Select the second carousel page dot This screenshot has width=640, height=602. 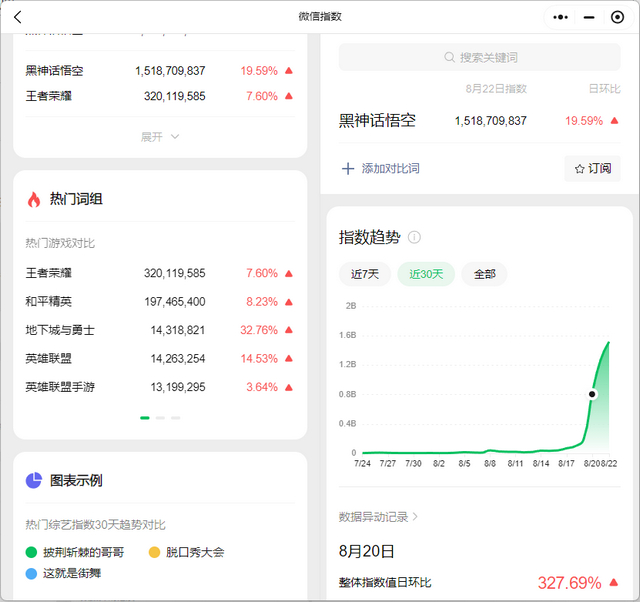(x=160, y=418)
